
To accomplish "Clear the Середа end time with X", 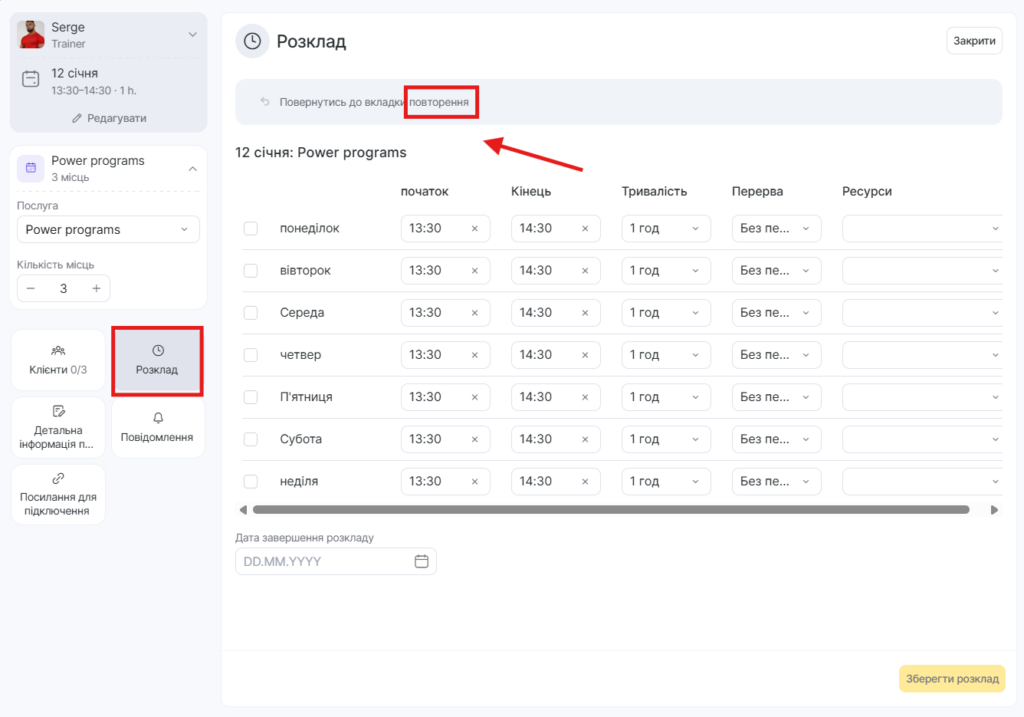I will [x=585, y=313].
